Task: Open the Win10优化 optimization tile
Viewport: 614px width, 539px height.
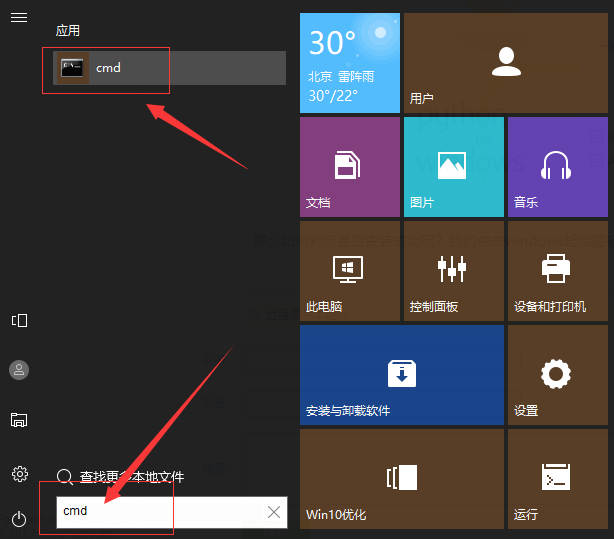Action: point(401,478)
